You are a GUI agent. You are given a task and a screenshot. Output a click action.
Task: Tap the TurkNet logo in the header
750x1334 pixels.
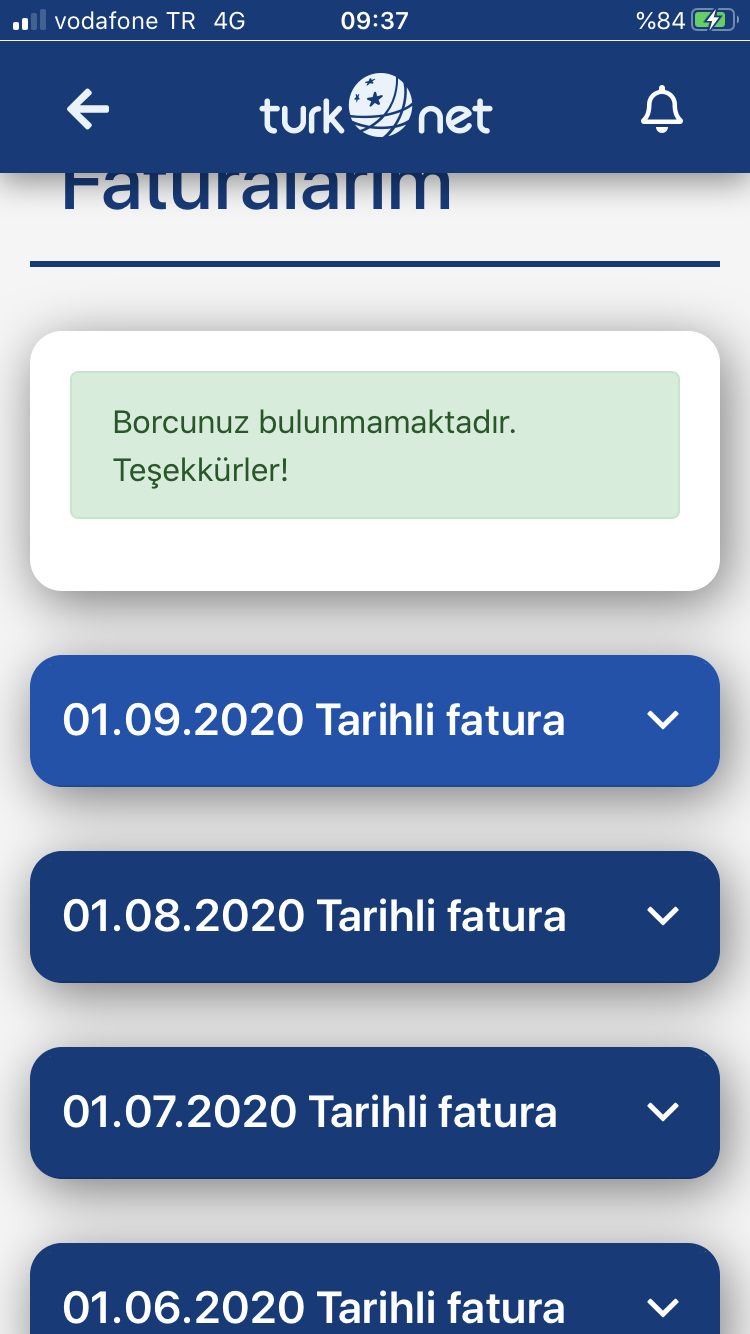[376, 106]
